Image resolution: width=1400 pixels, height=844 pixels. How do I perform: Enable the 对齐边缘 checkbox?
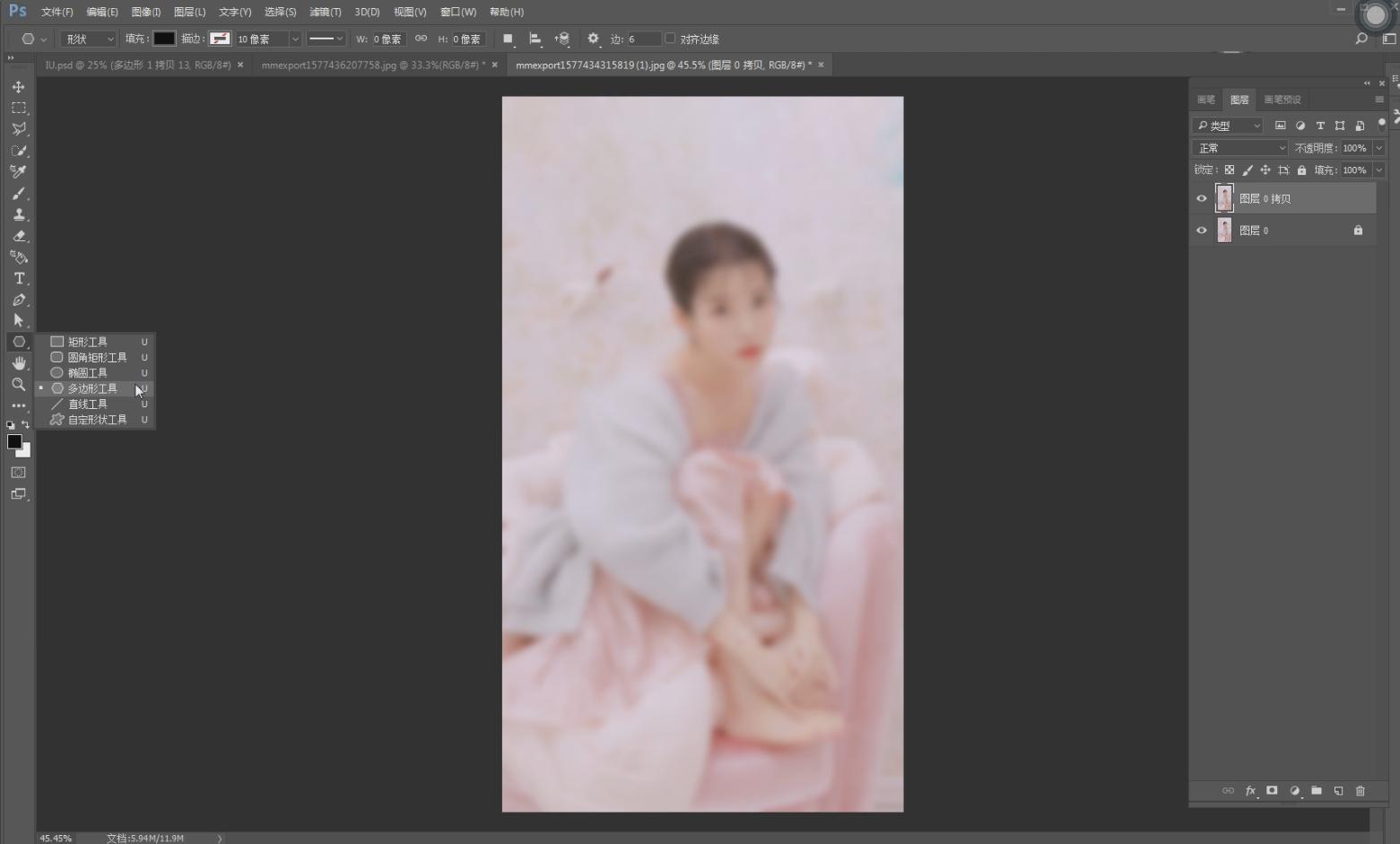click(670, 39)
